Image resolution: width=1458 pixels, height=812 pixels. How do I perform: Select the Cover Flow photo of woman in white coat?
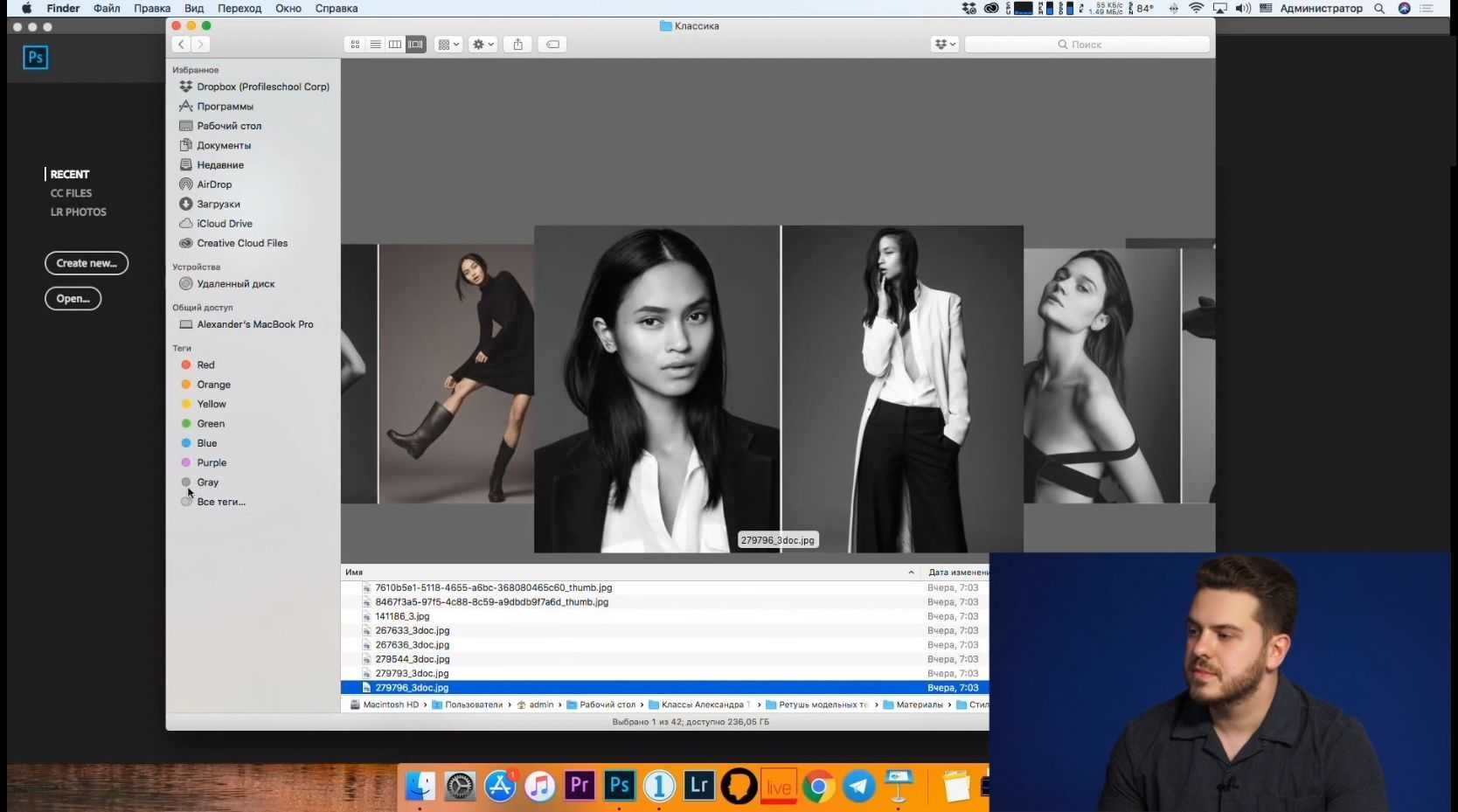coord(903,389)
